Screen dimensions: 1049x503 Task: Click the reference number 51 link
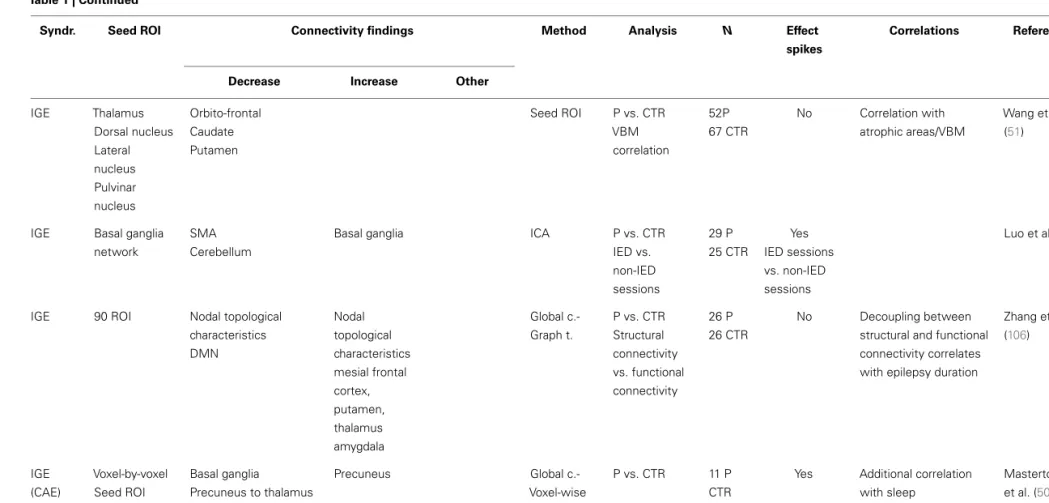1014,132
